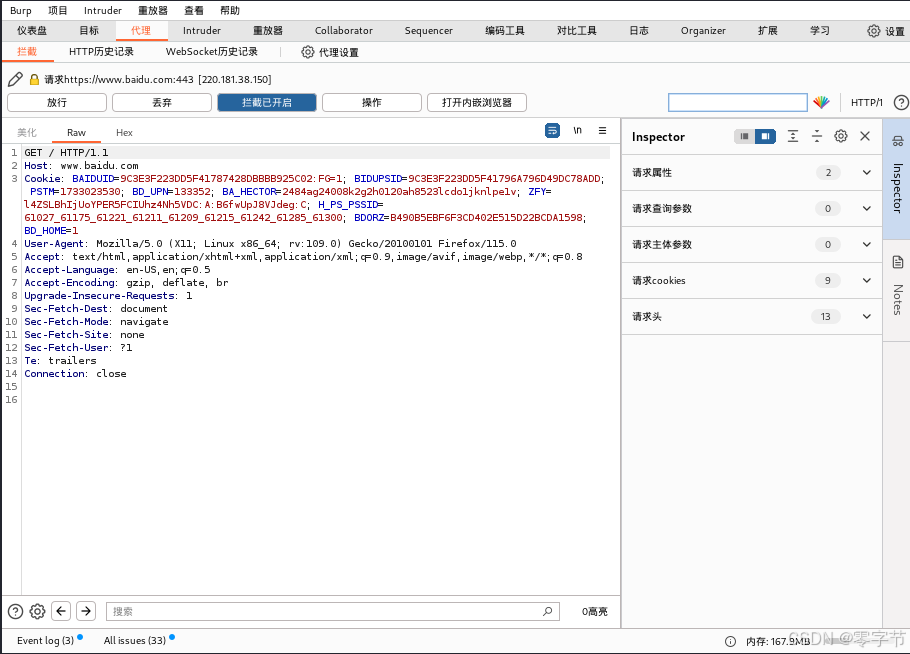The image size is (910, 654).
Task: Toggle the 拦截已开启 intercept button
Action: (267, 103)
